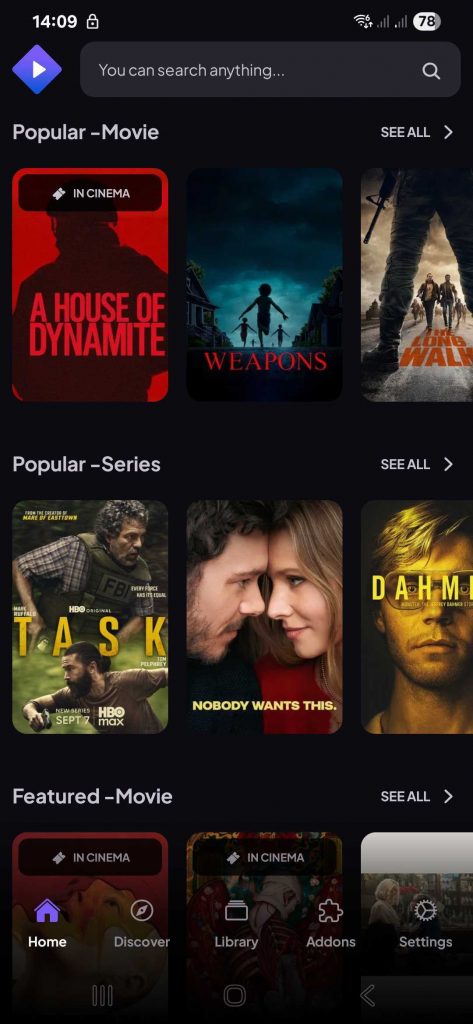Tap the Android recent apps icon
The width and height of the screenshot is (473, 1024).
click(x=103, y=995)
